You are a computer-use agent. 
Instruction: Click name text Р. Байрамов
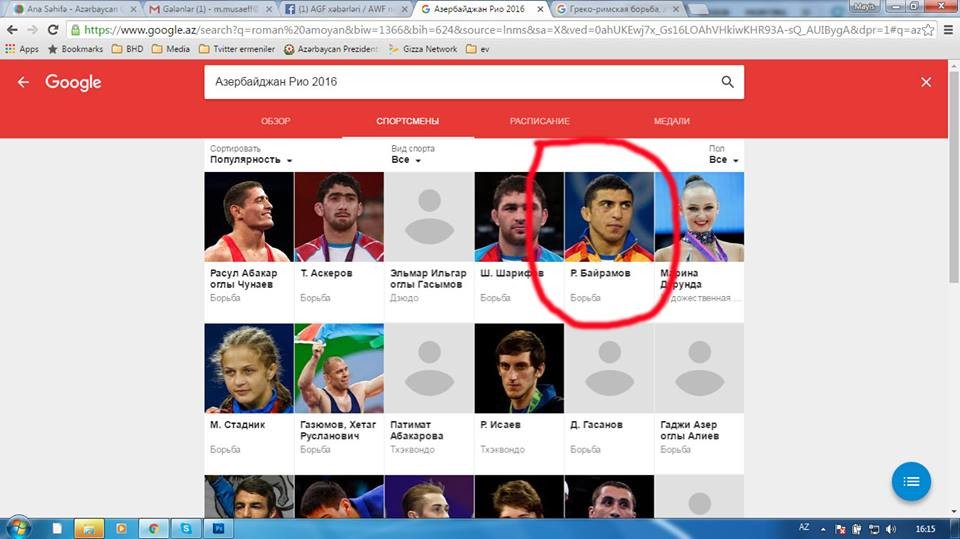[x=600, y=273]
